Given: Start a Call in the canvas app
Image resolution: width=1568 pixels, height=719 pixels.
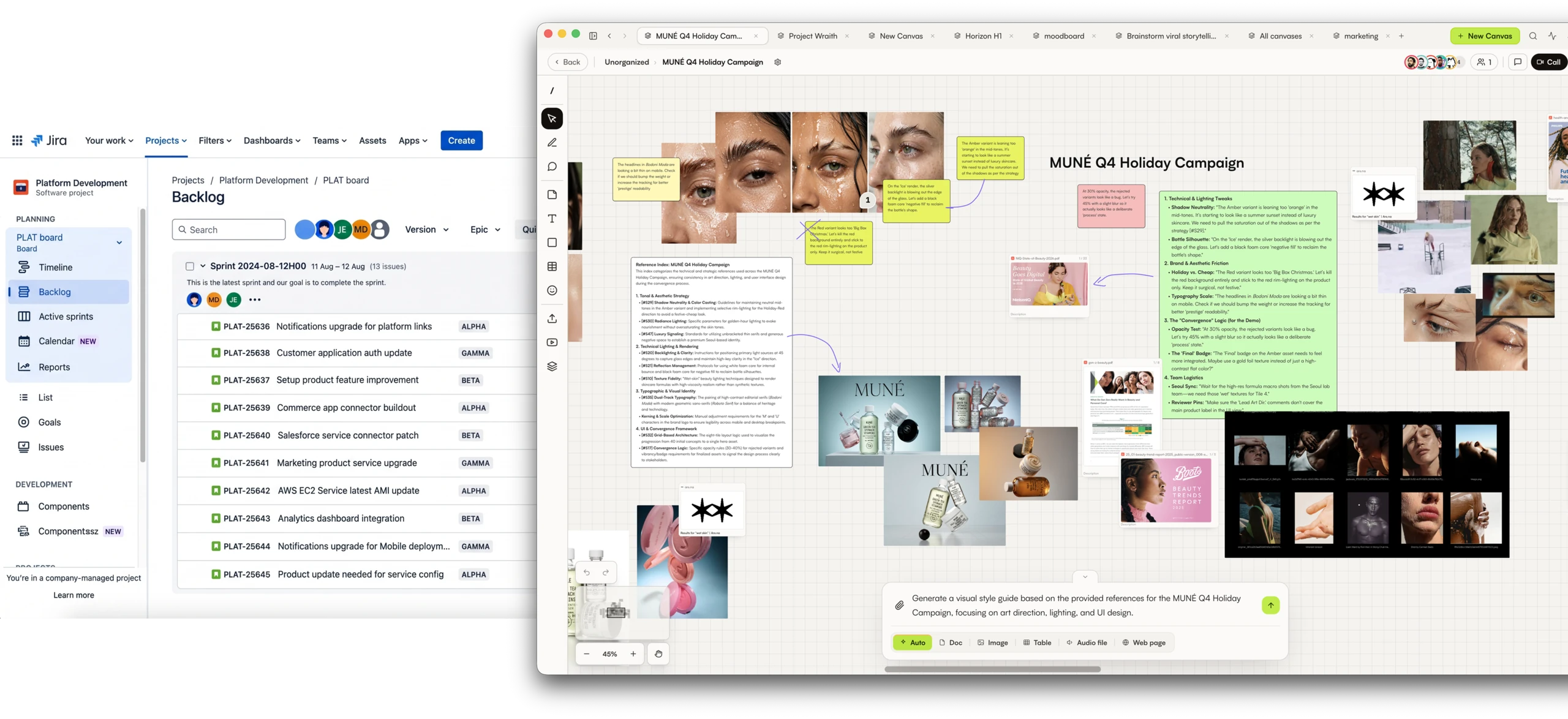Looking at the screenshot, I should tap(1549, 62).
